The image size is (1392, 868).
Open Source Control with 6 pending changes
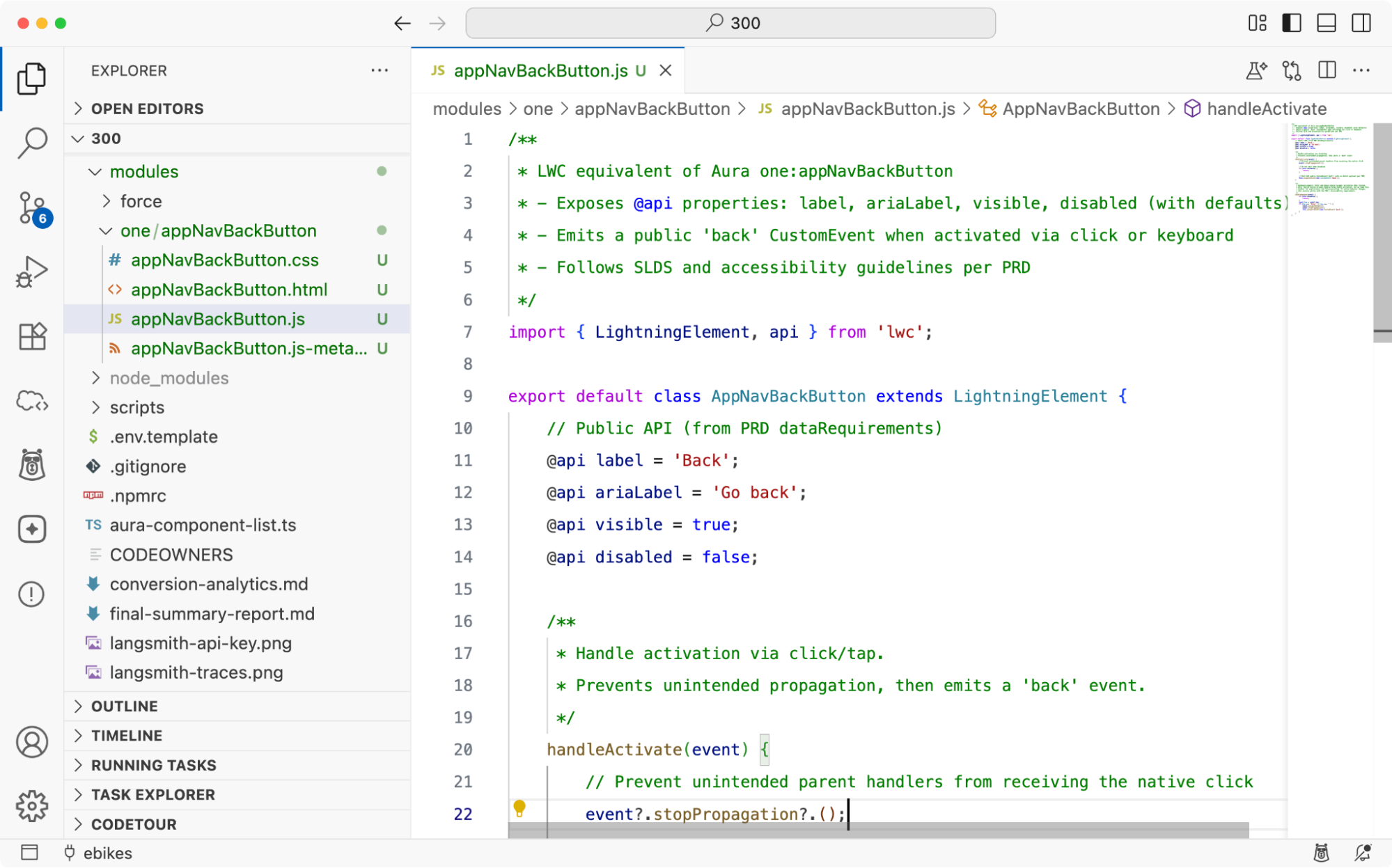coord(31,207)
